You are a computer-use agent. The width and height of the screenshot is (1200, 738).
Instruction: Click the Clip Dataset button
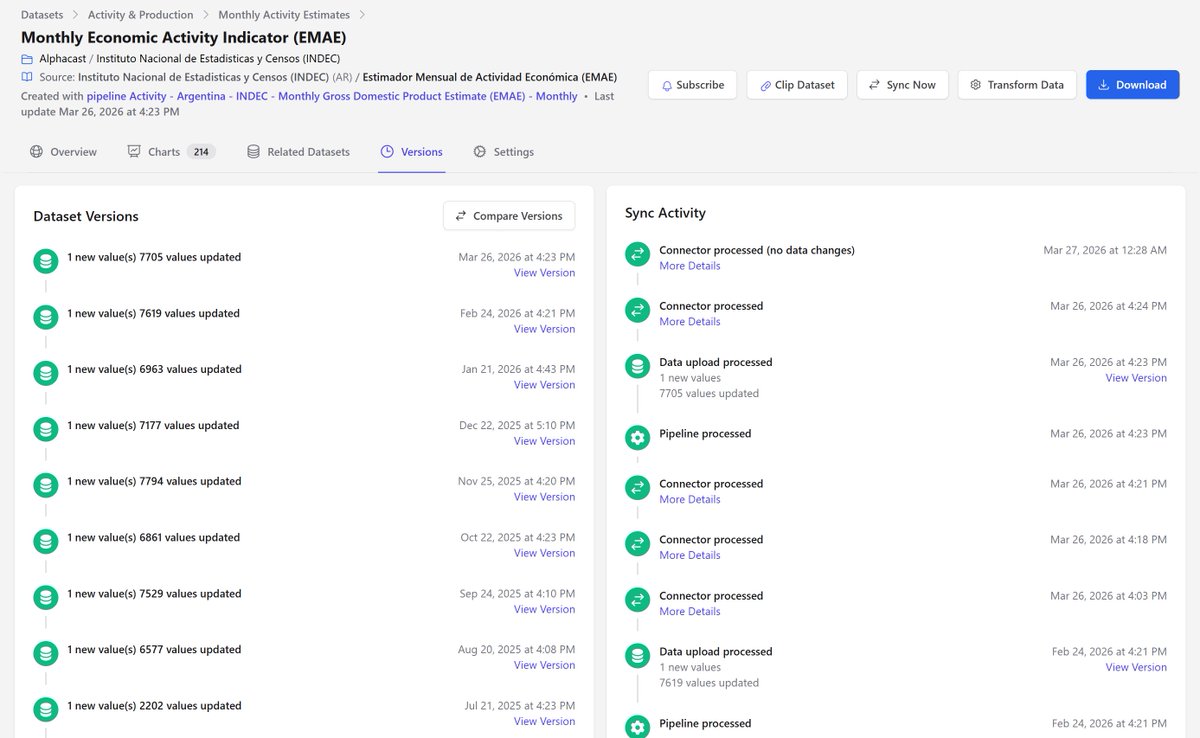coord(797,85)
